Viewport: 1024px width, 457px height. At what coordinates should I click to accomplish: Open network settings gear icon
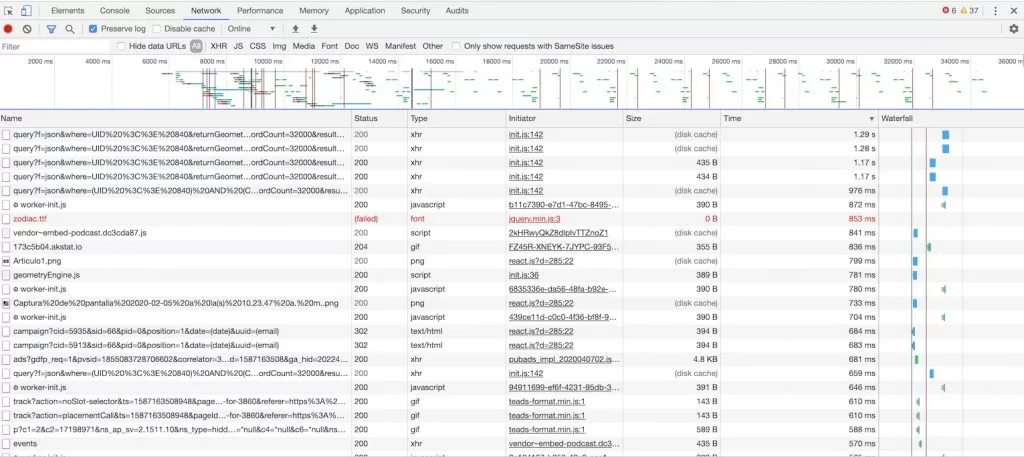point(1014,29)
